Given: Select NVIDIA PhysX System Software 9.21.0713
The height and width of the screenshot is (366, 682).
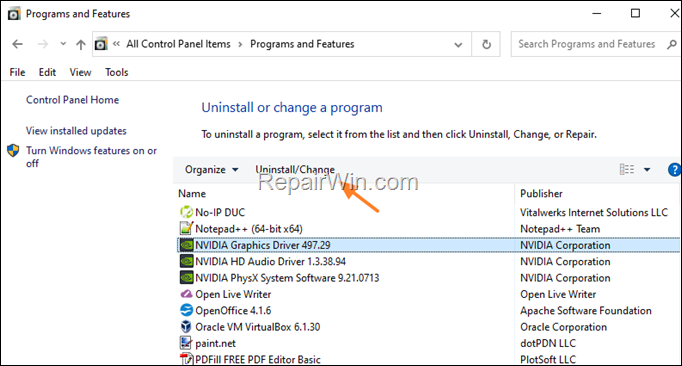Looking at the screenshot, I should pos(287,278).
